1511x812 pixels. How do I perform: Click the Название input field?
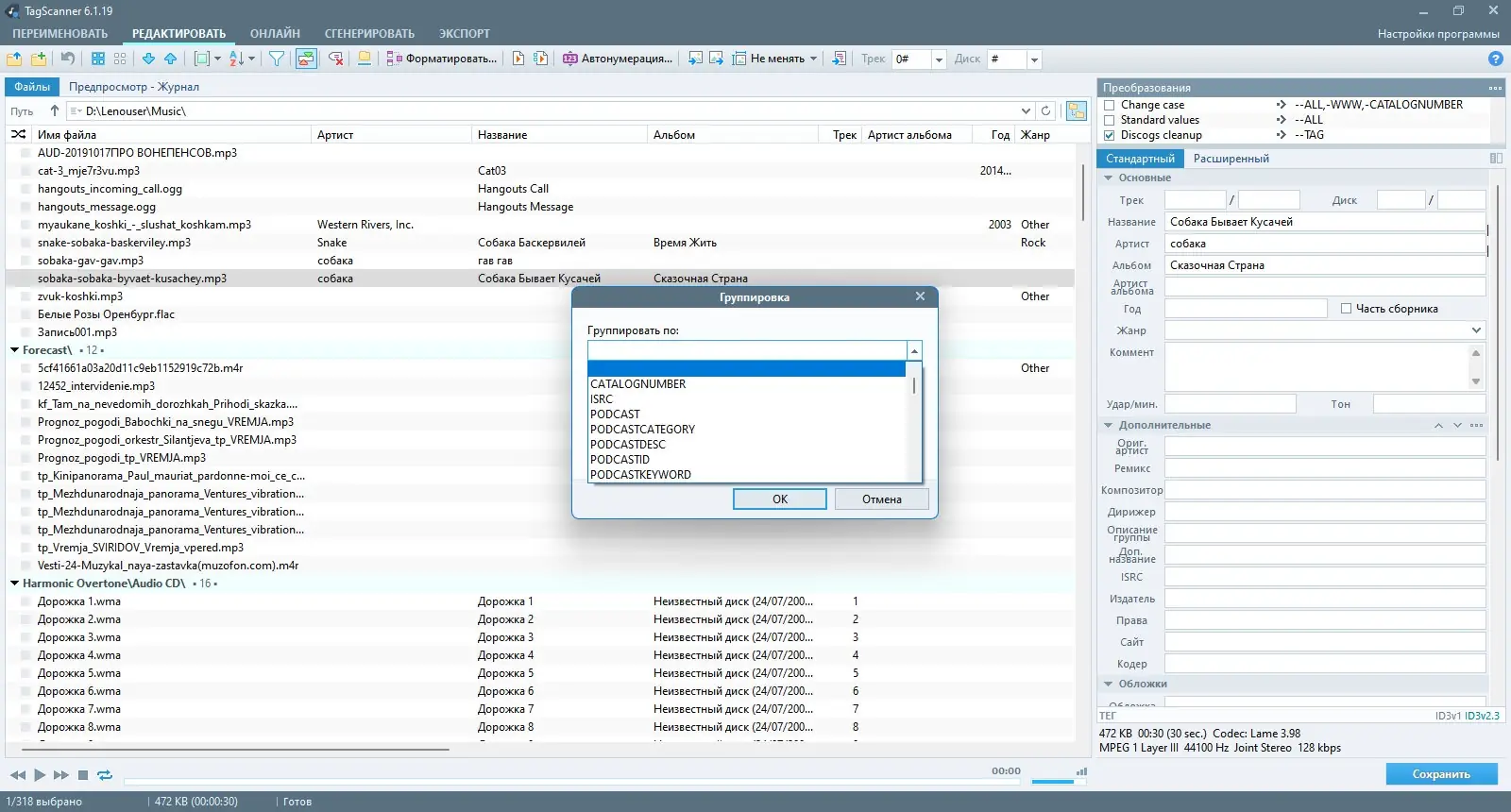[x=1325, y=222]
